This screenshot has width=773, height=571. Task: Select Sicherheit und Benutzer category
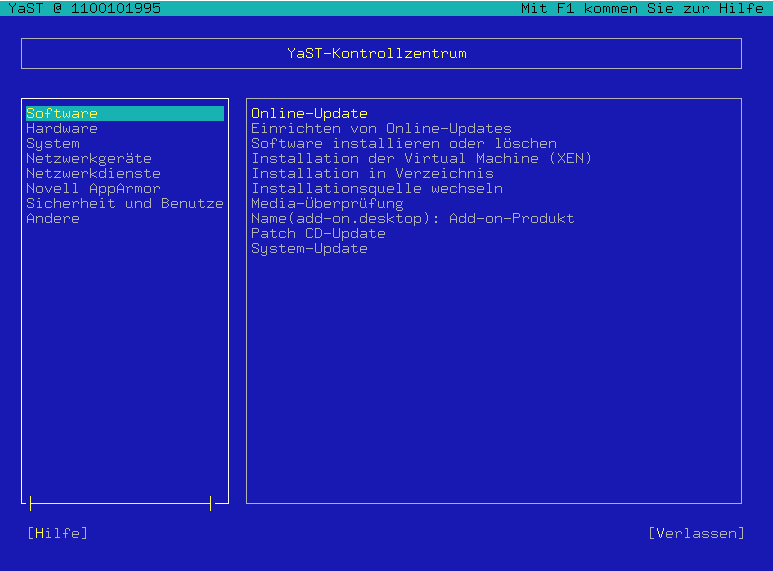pos(125,204)
